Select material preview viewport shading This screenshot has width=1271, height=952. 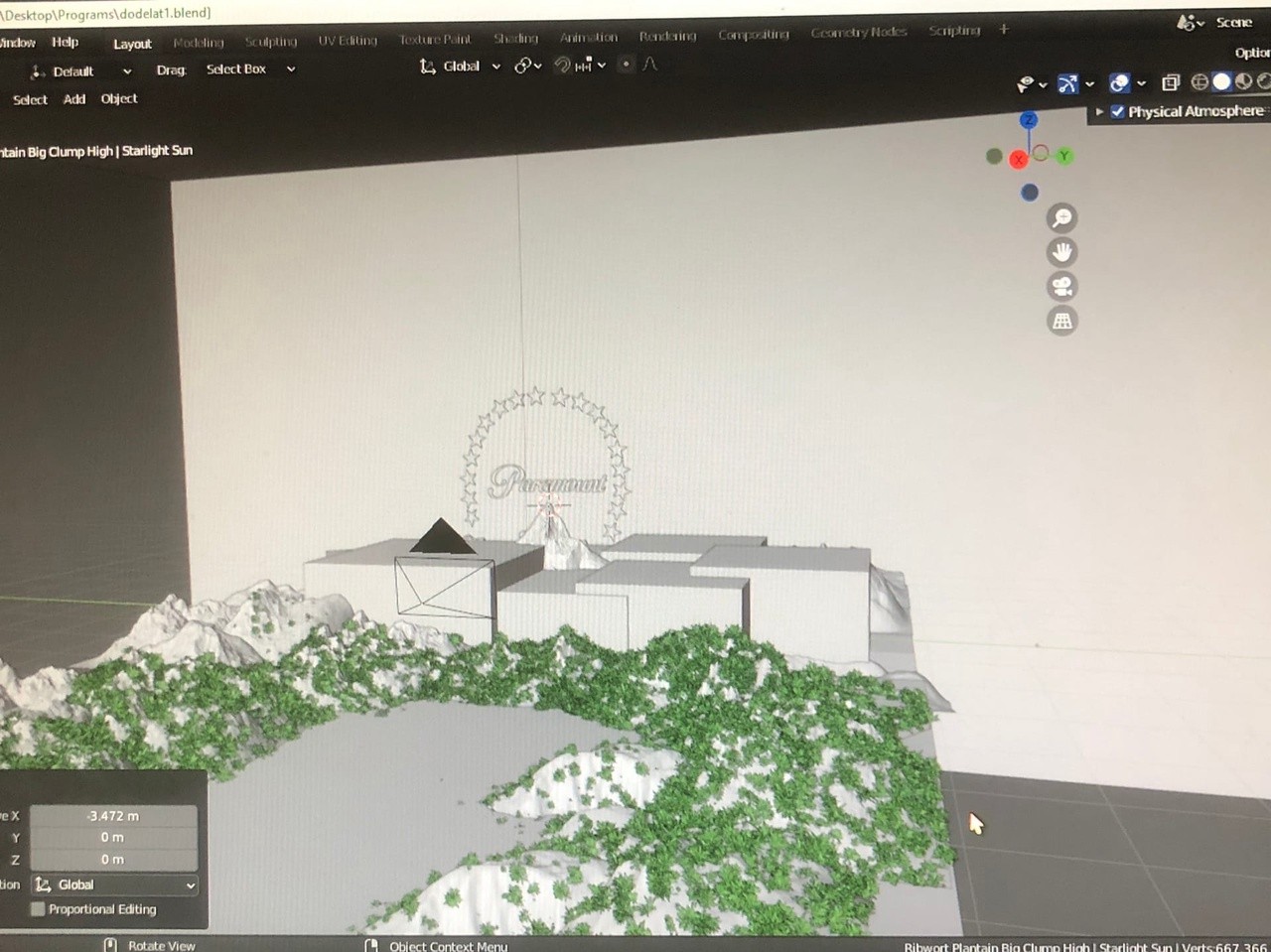click(1243, 82)
